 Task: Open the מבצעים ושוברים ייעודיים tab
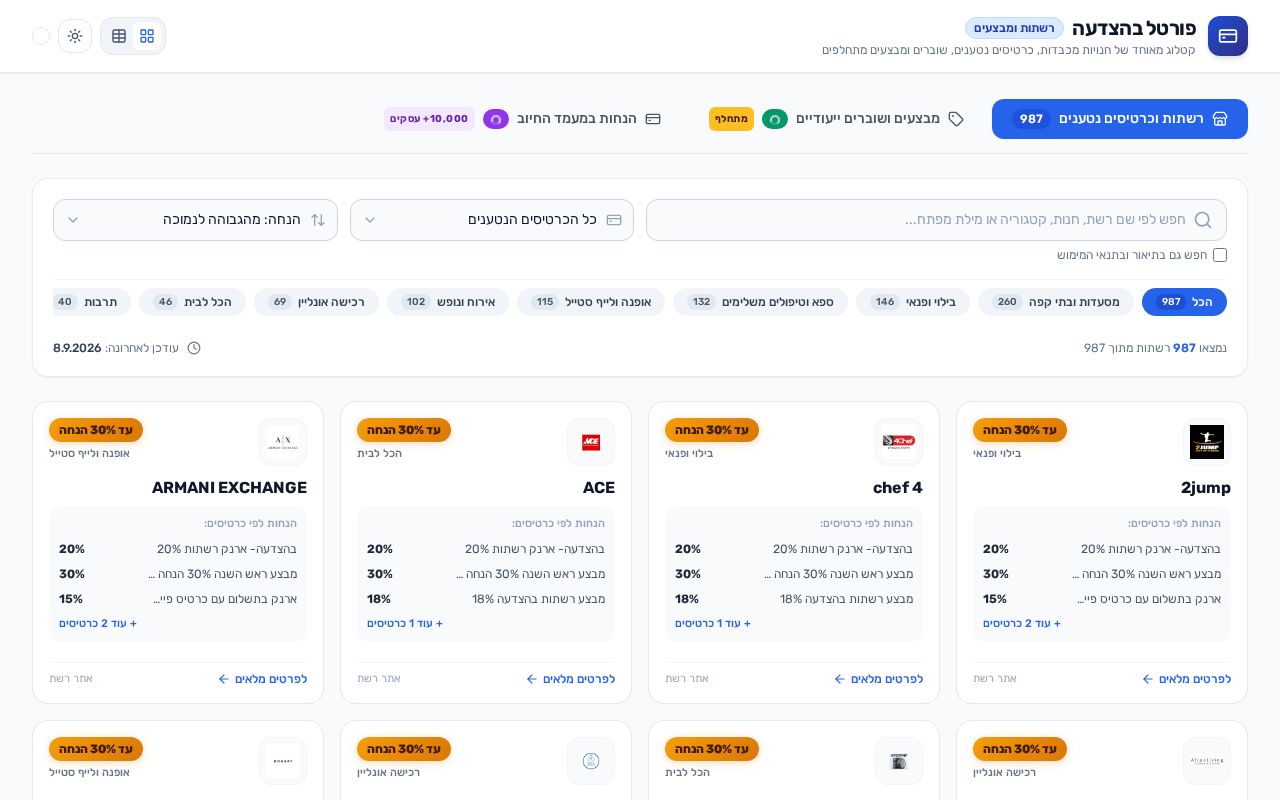(836, 119)
